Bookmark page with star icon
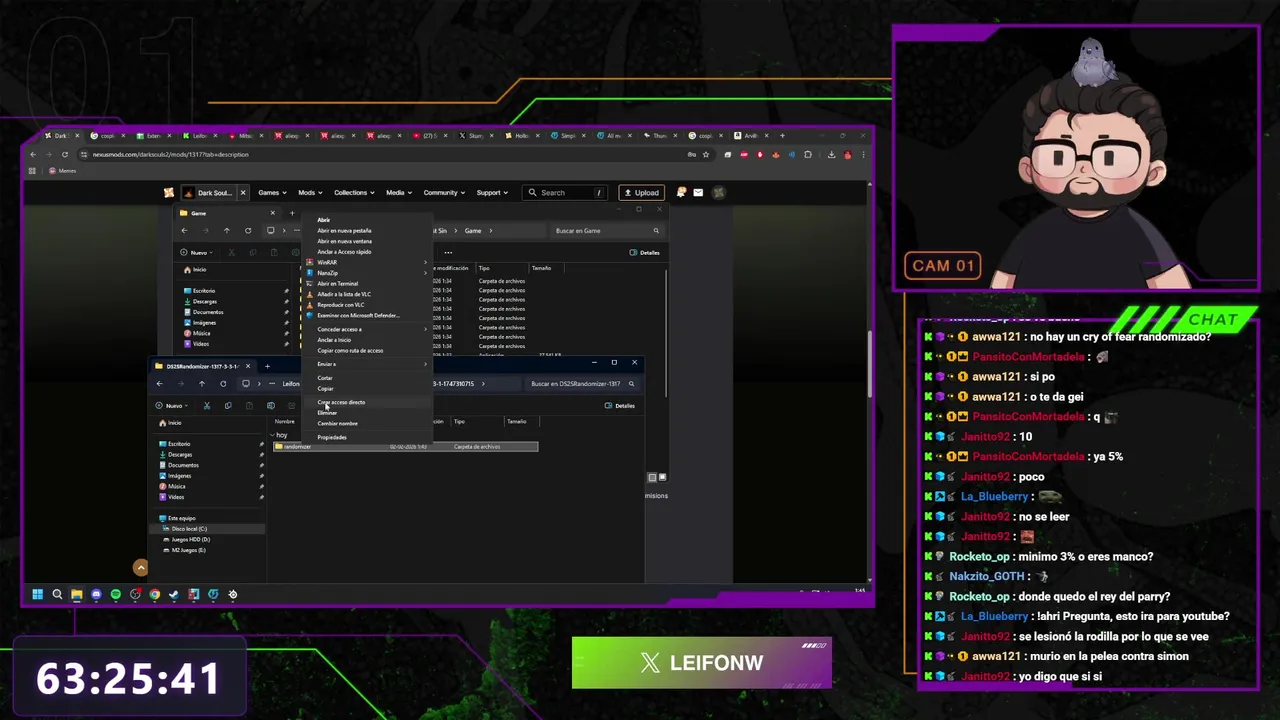1280x720 pixels. [706, 154]
